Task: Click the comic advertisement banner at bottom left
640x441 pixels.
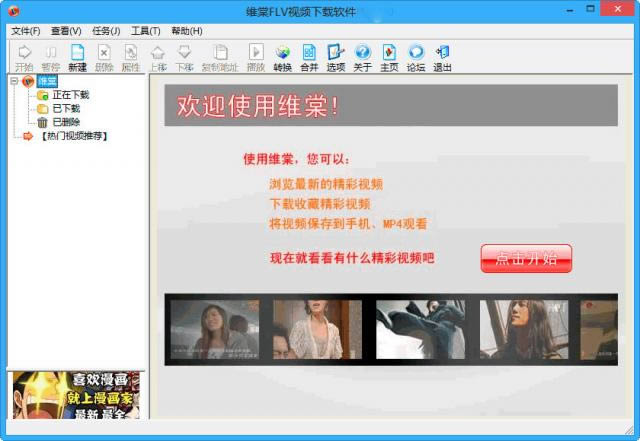Action: click(x=75, y=395)
